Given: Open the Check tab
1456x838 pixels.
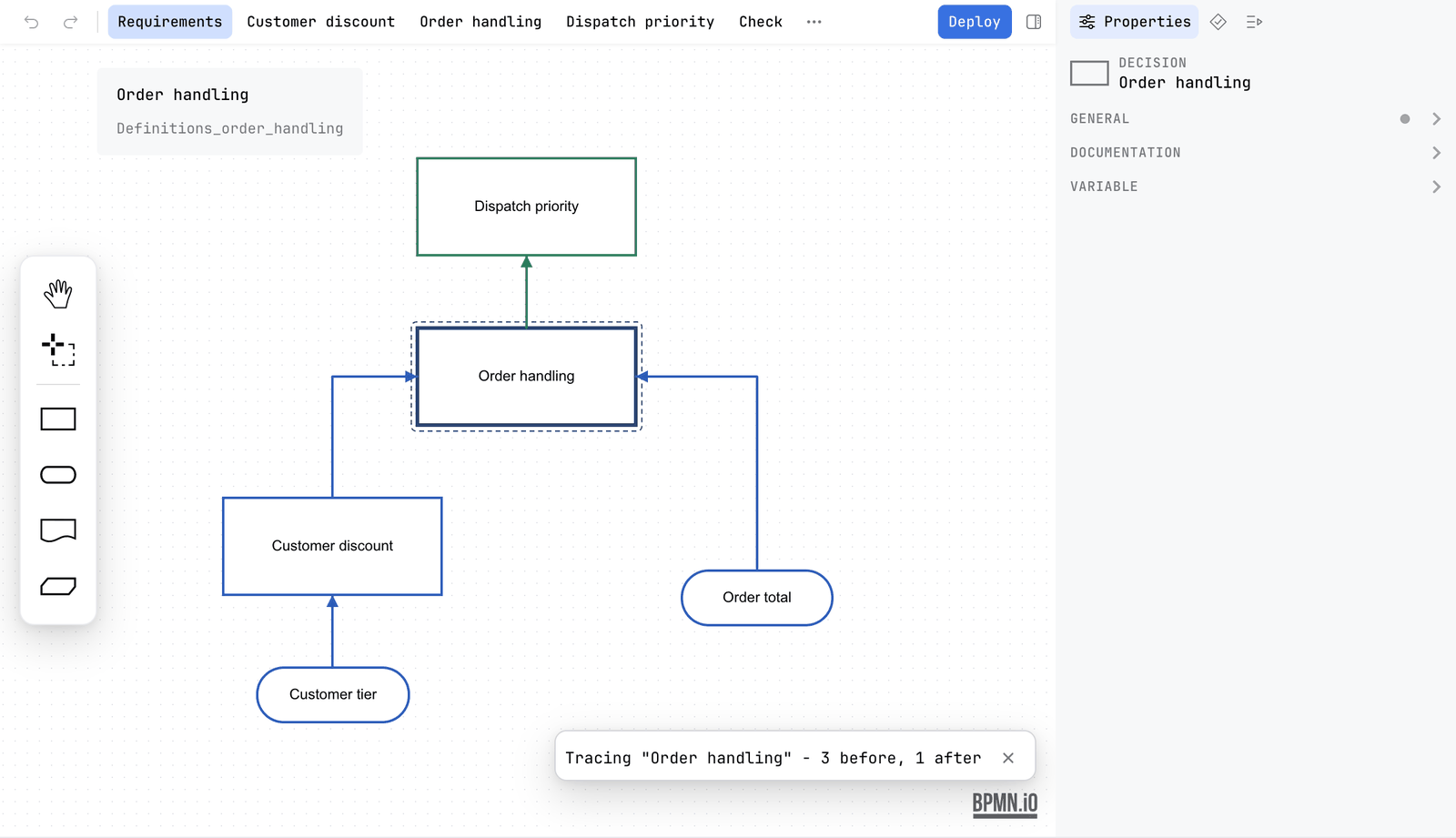Looking at the screenshot, I should point(761,22).
